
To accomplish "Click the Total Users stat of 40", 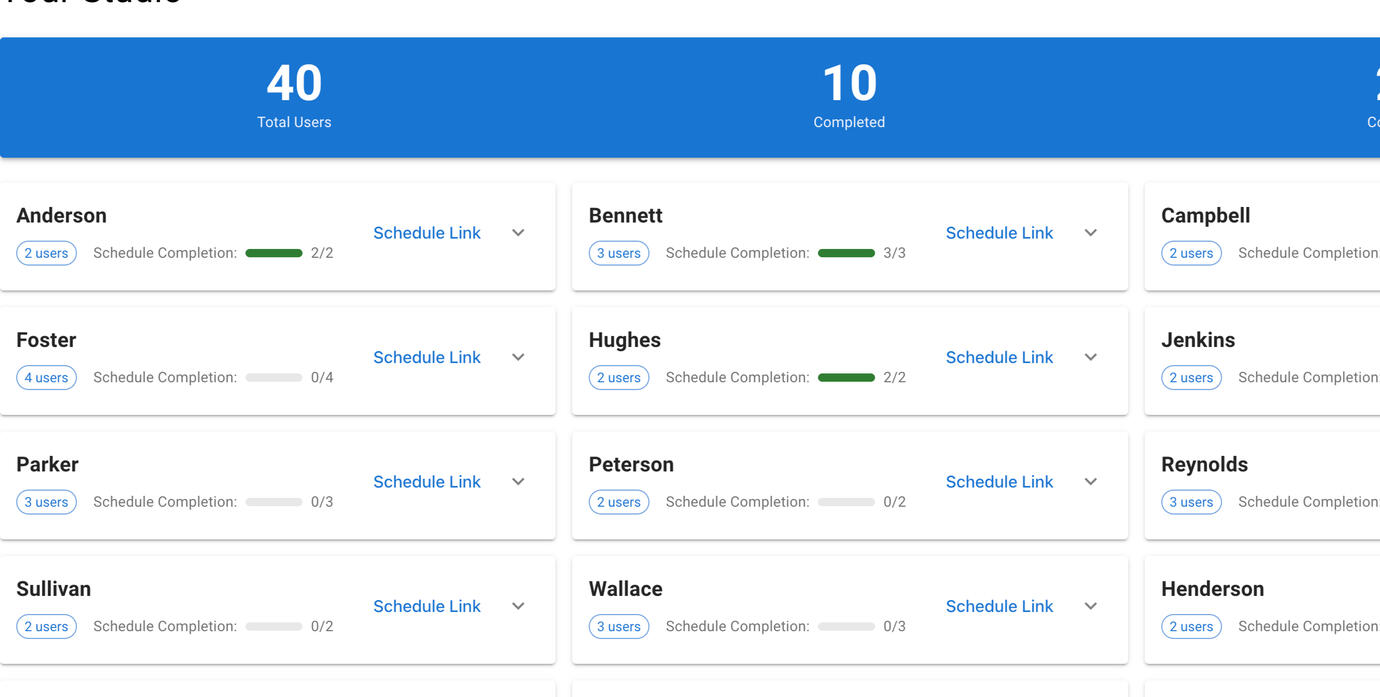I will (294, 97).
